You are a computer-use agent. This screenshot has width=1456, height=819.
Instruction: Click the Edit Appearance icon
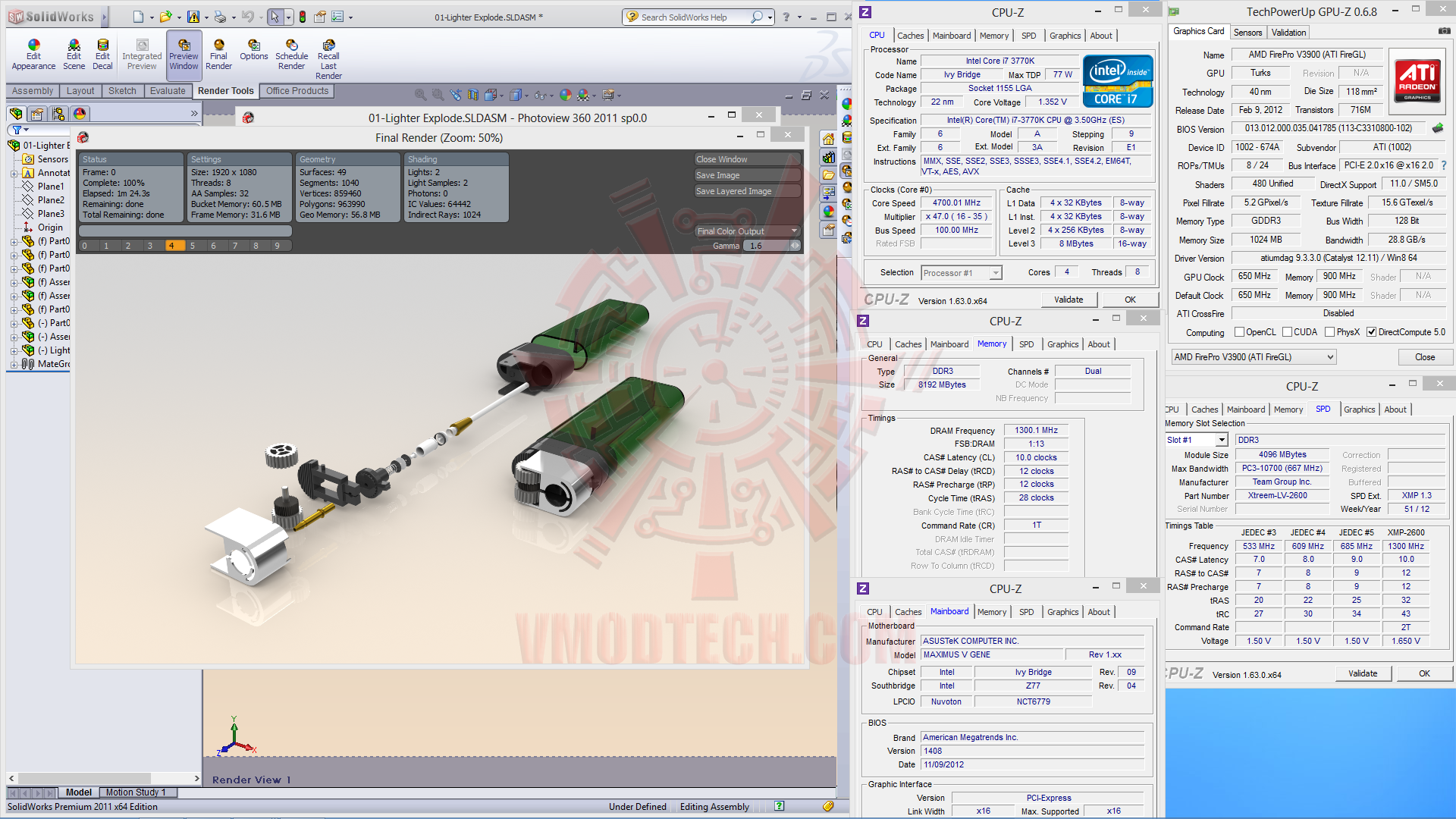33,54
